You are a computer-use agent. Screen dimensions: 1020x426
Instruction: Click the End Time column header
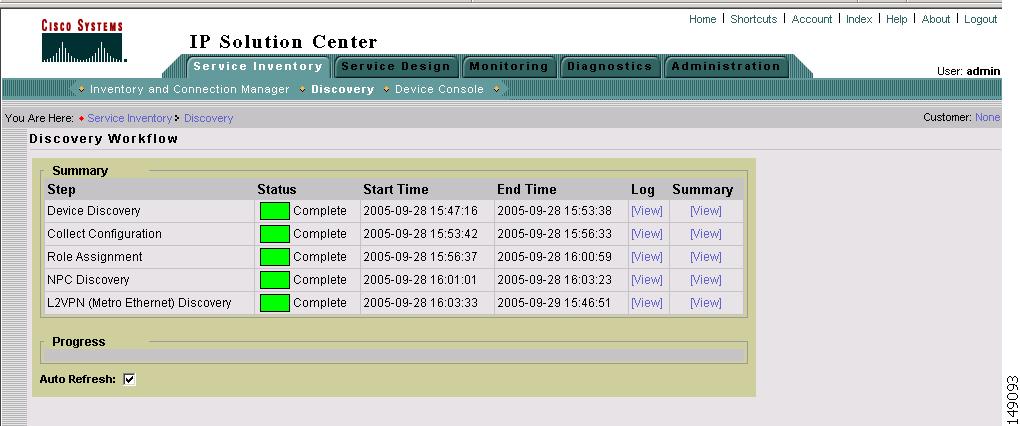tap(526, 190)
